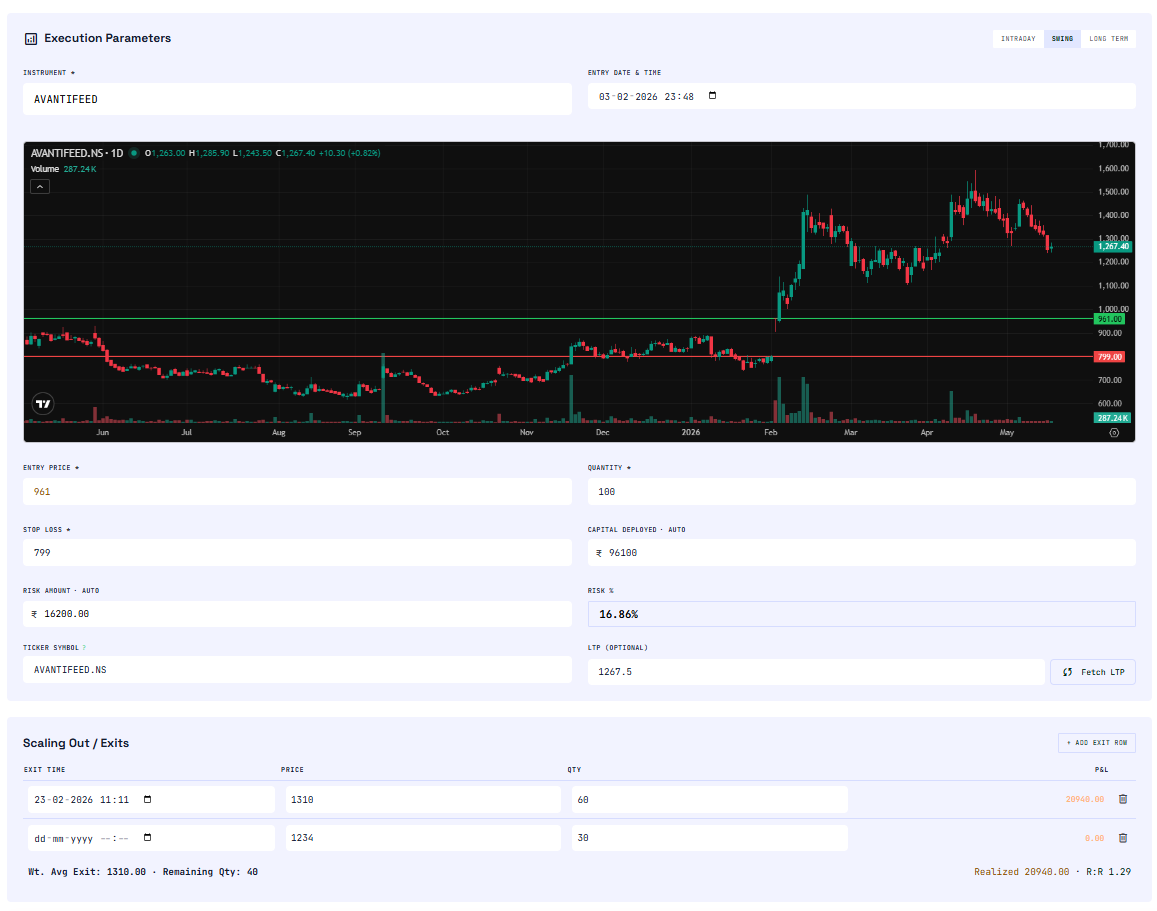Image resolution: width=1157 pixels, height=911 pixels.
Task: Open calendar picker for the empty exit time
Action: pyautogui.click(x=148, y=838)
